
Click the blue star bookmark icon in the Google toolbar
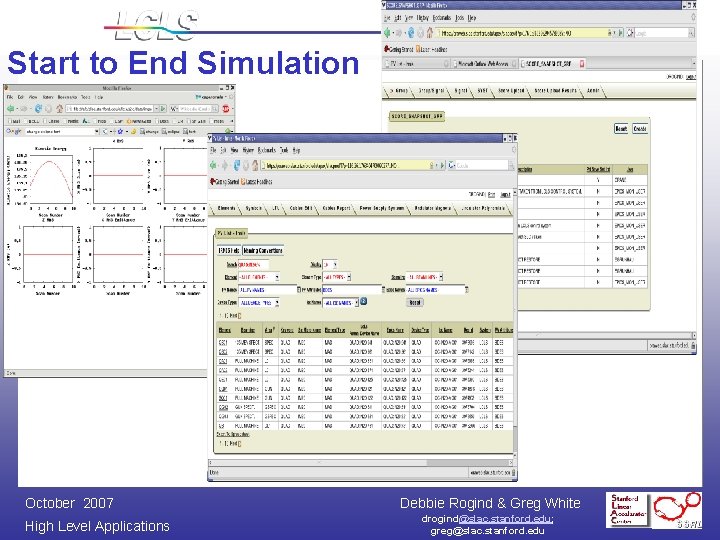click(120, 131)
